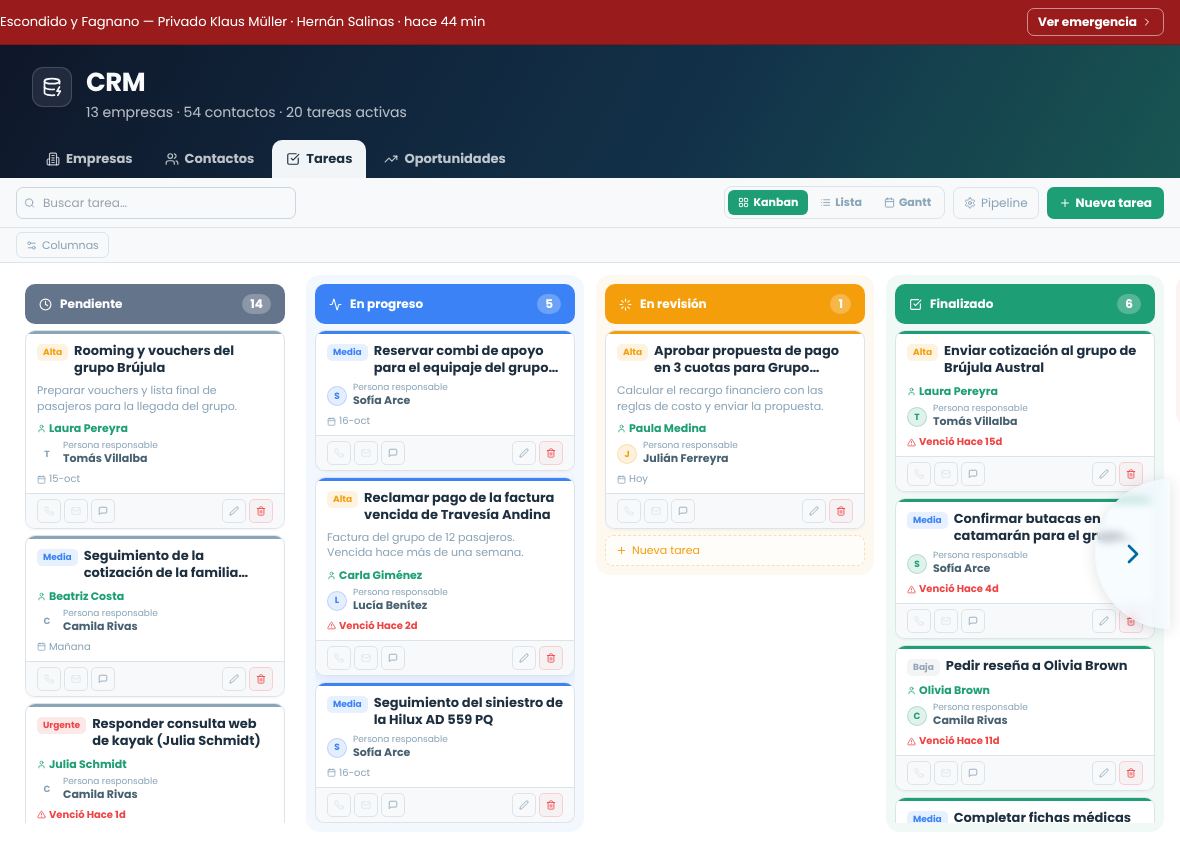
Task: Switch to the Empresas tab
Action: coord(90,159)
